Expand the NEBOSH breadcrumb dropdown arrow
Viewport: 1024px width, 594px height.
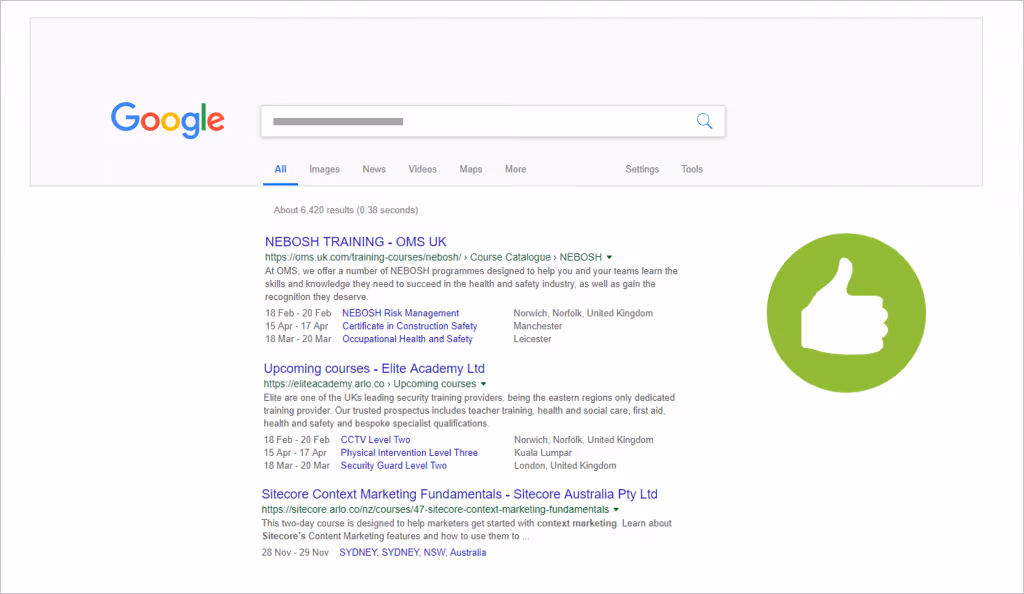610,257
